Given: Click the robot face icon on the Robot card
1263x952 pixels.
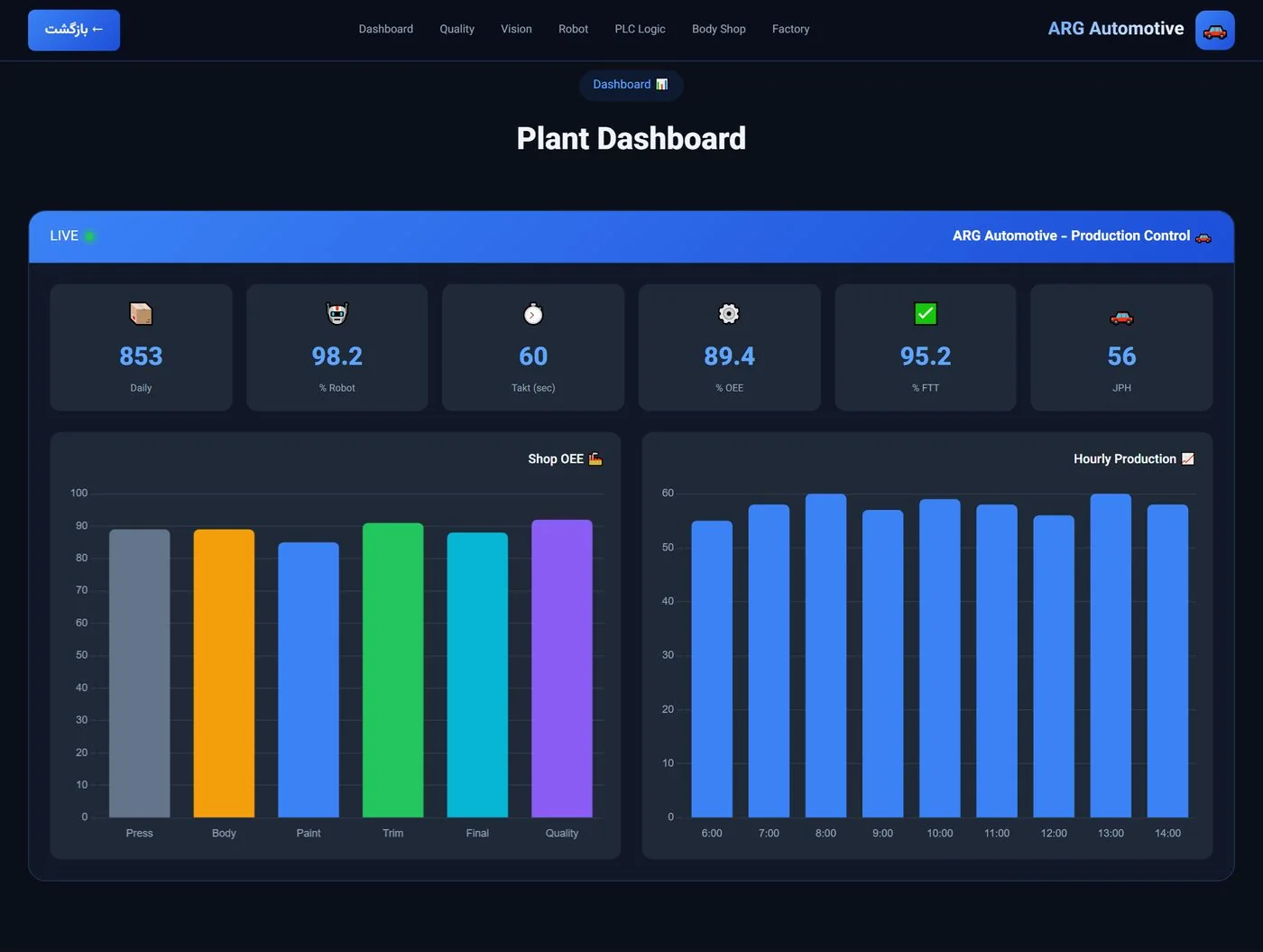Looking at the screenshot, I should point(336,313).
